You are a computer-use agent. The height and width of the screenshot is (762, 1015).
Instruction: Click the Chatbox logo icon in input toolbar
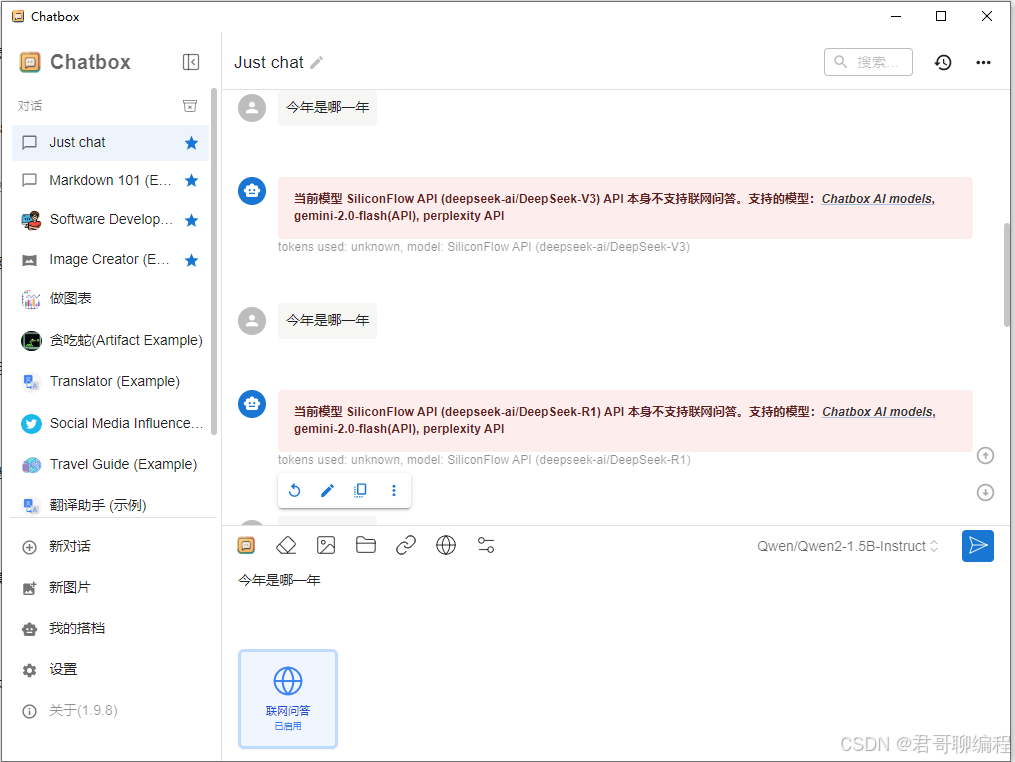pos(247,546)
